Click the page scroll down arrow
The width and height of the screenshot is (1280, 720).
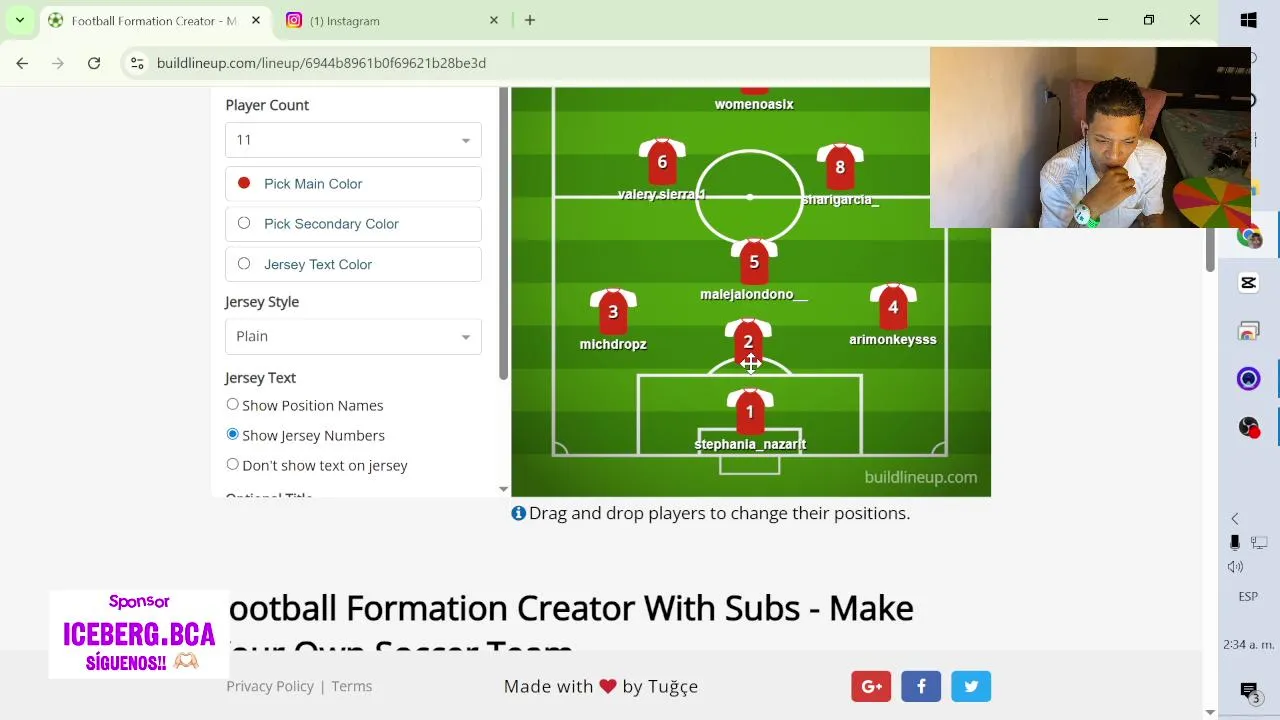pyautogui.click(x=1210, y=712)
